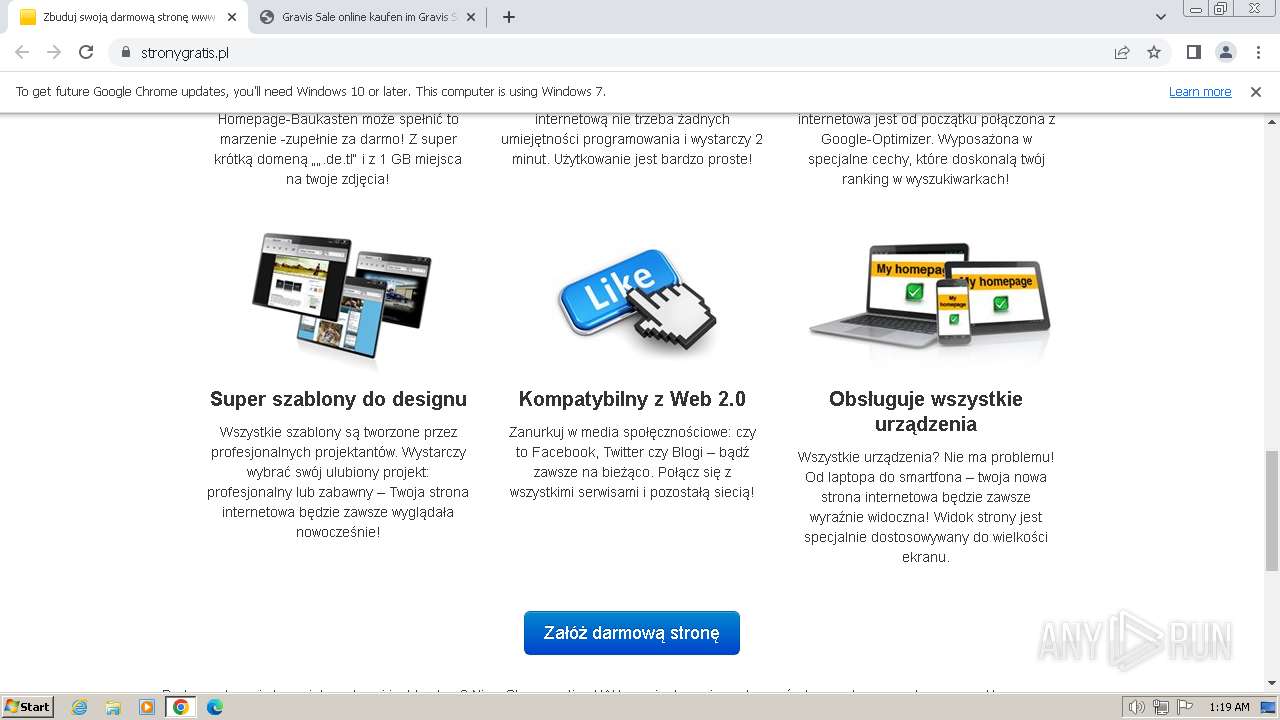Open Chrome three-dot menu
The height and width of the screenshot is (720, 1280).
tap(1258, 52)
